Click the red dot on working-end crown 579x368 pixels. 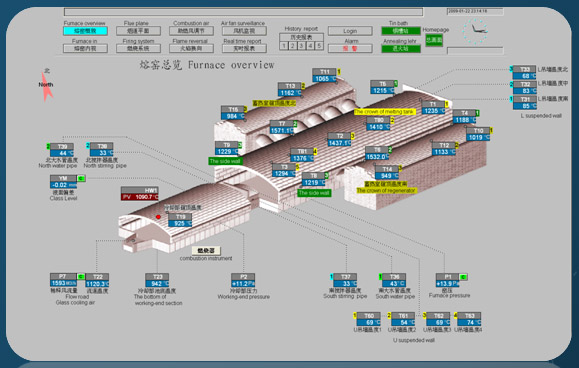click(158, 217)
